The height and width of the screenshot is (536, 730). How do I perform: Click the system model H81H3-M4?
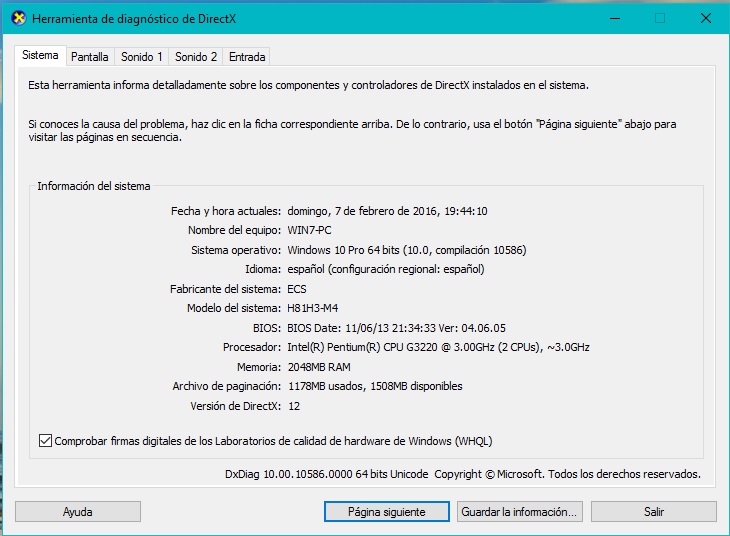(312, 308)
